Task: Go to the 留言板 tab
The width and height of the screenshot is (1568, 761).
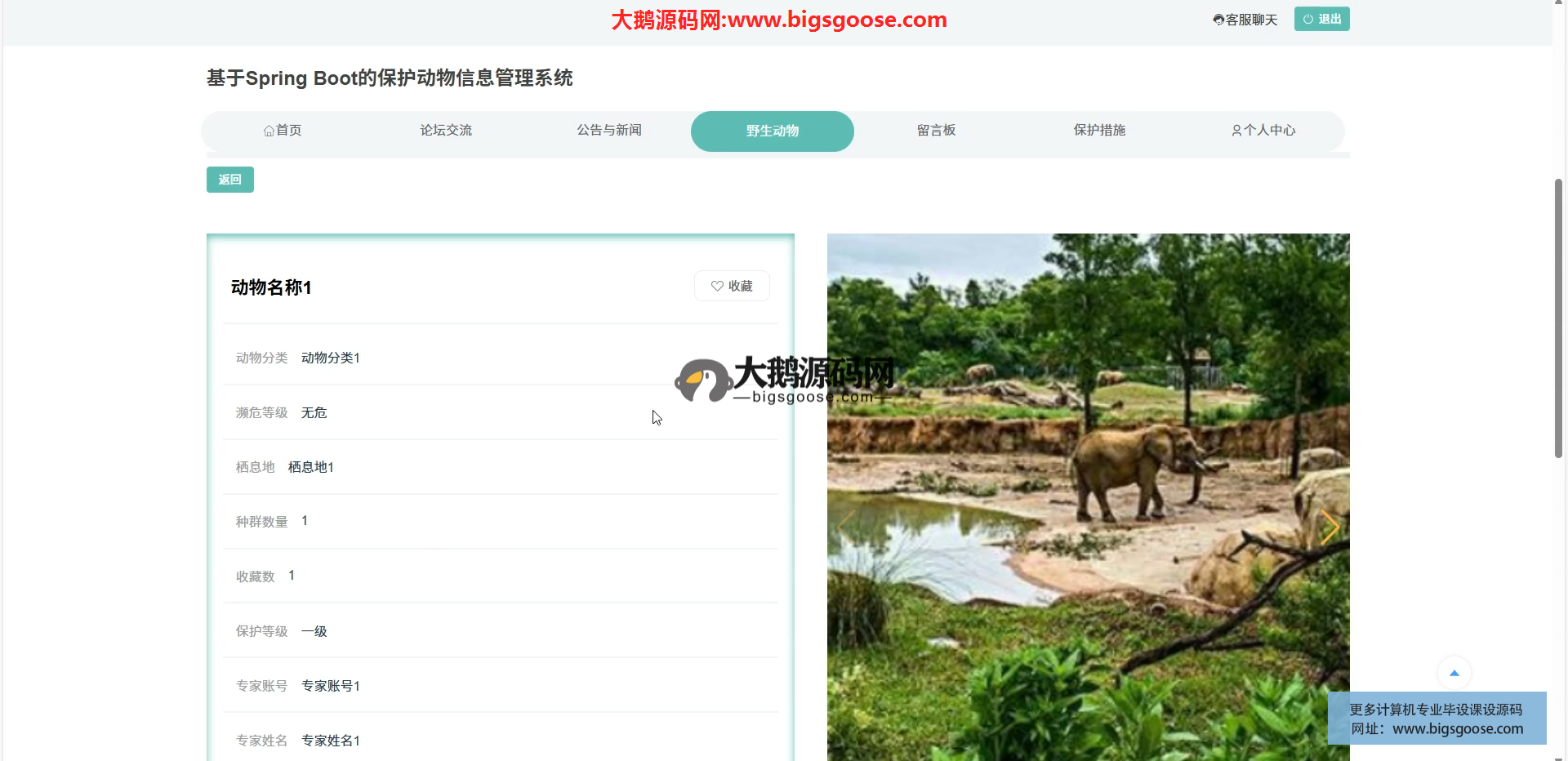Action: tap(936, 131)
